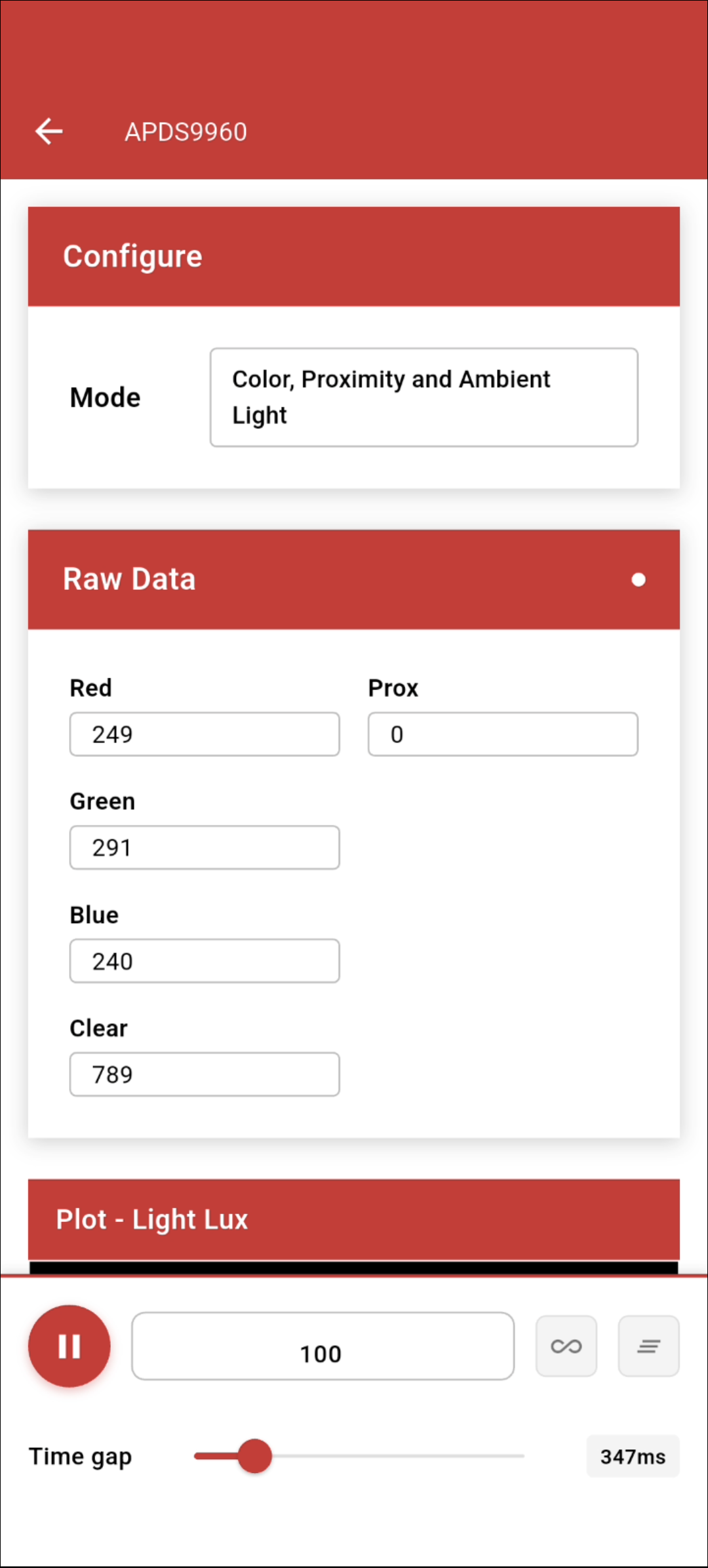The height and width of the screenshot is (1568, 708).
Task: Open the Mode dropdown
Action: coord(423,397)
